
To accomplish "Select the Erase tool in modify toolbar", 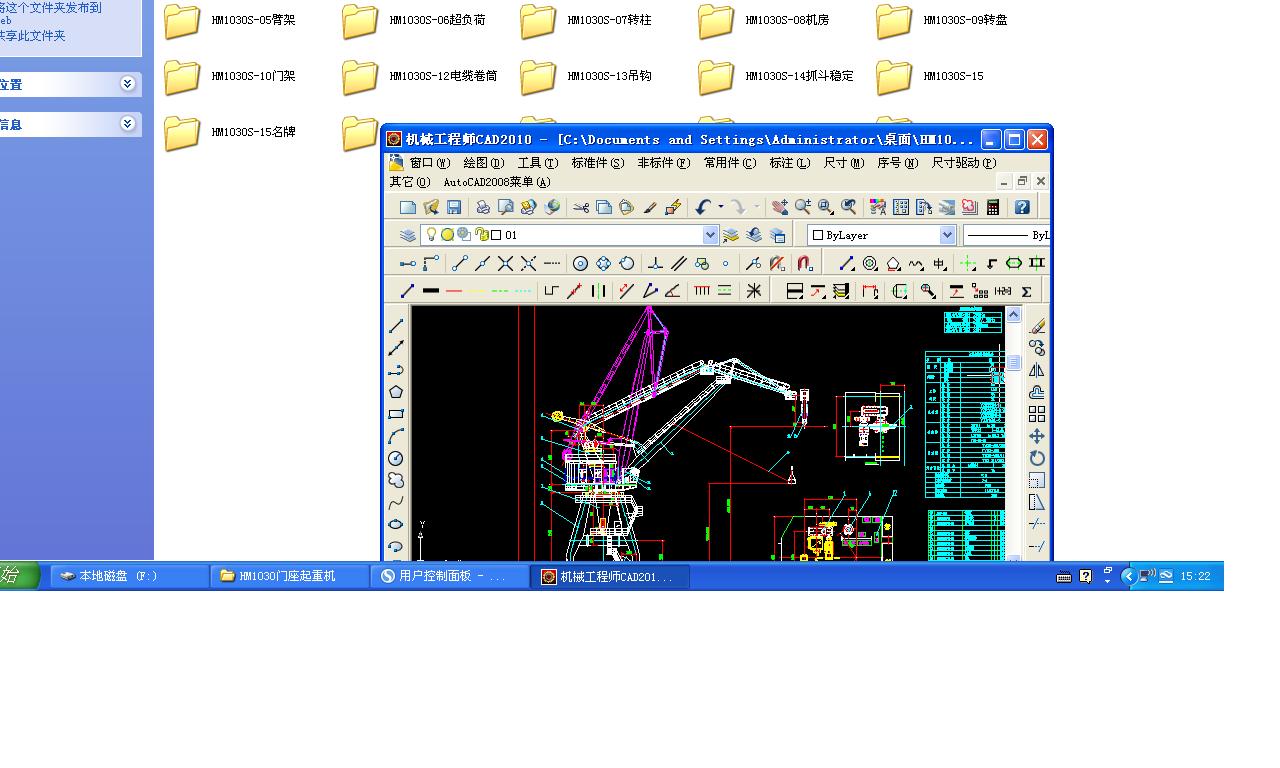I will tap(1037, 326).
